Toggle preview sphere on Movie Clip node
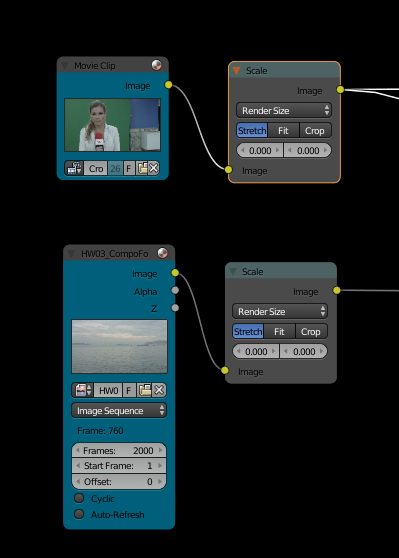 pos(156,65)
